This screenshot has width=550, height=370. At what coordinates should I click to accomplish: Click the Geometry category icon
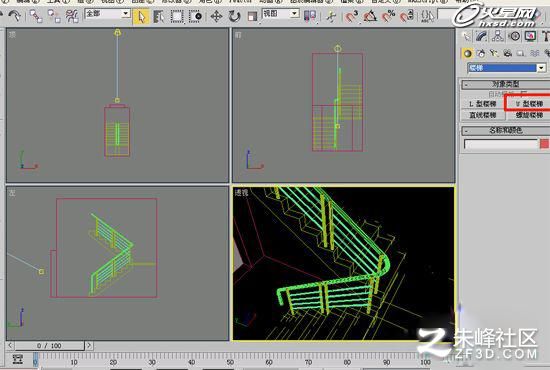click(467, 53)
